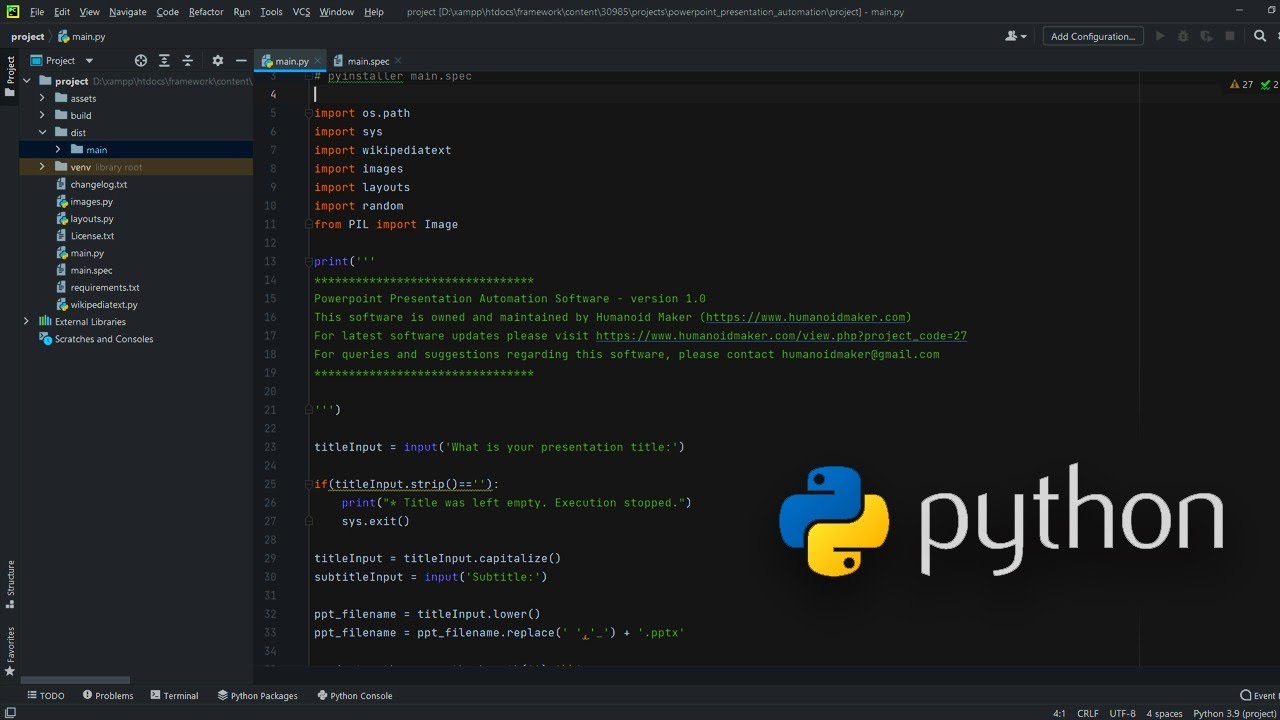The width and height of the screenshot is (1280, 720).
Task: Select changelog.txt in the project tree
Action: [98, 184]
